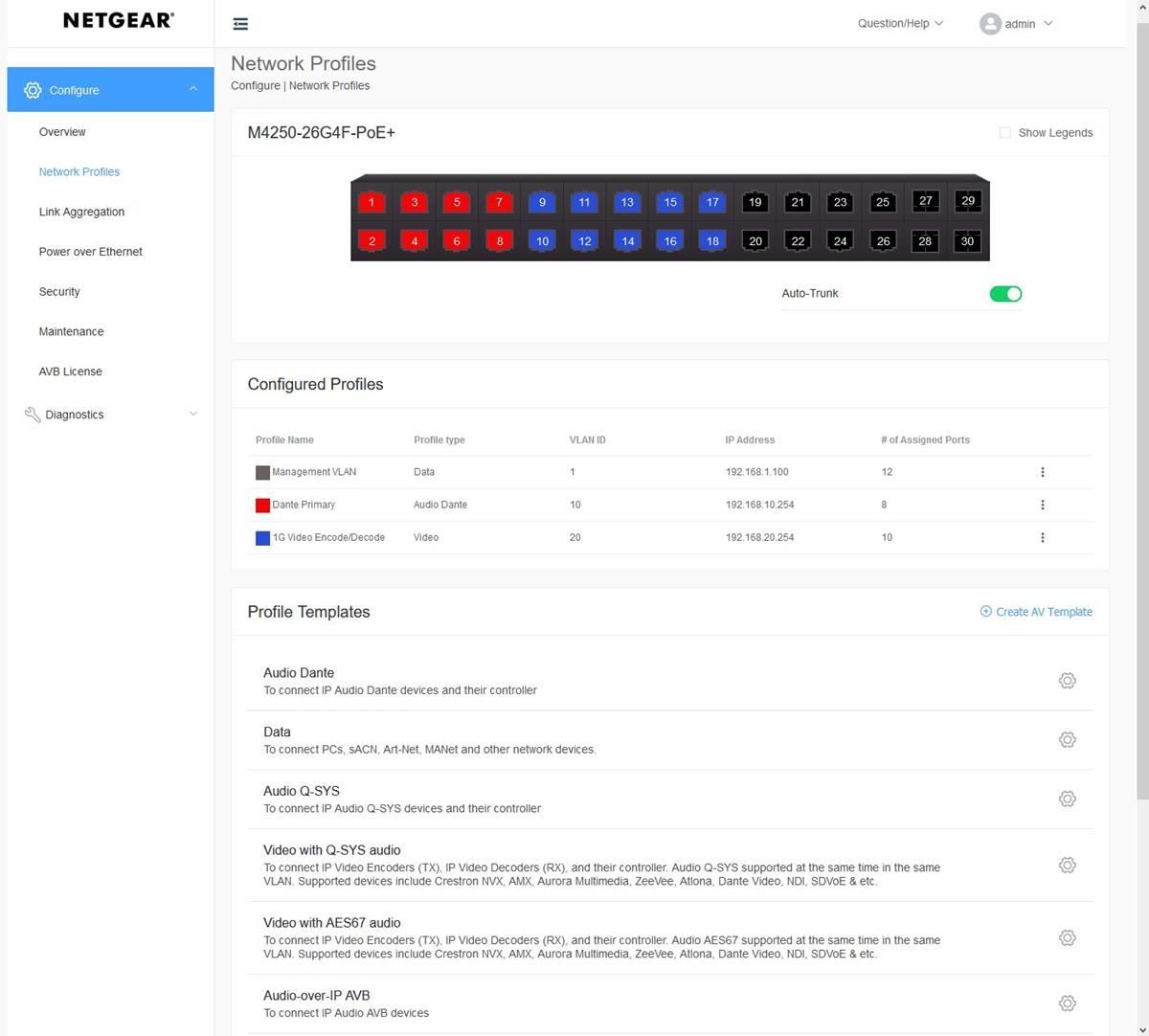
Task: Select blue port 15 on the switch
Action: point(670,202)
